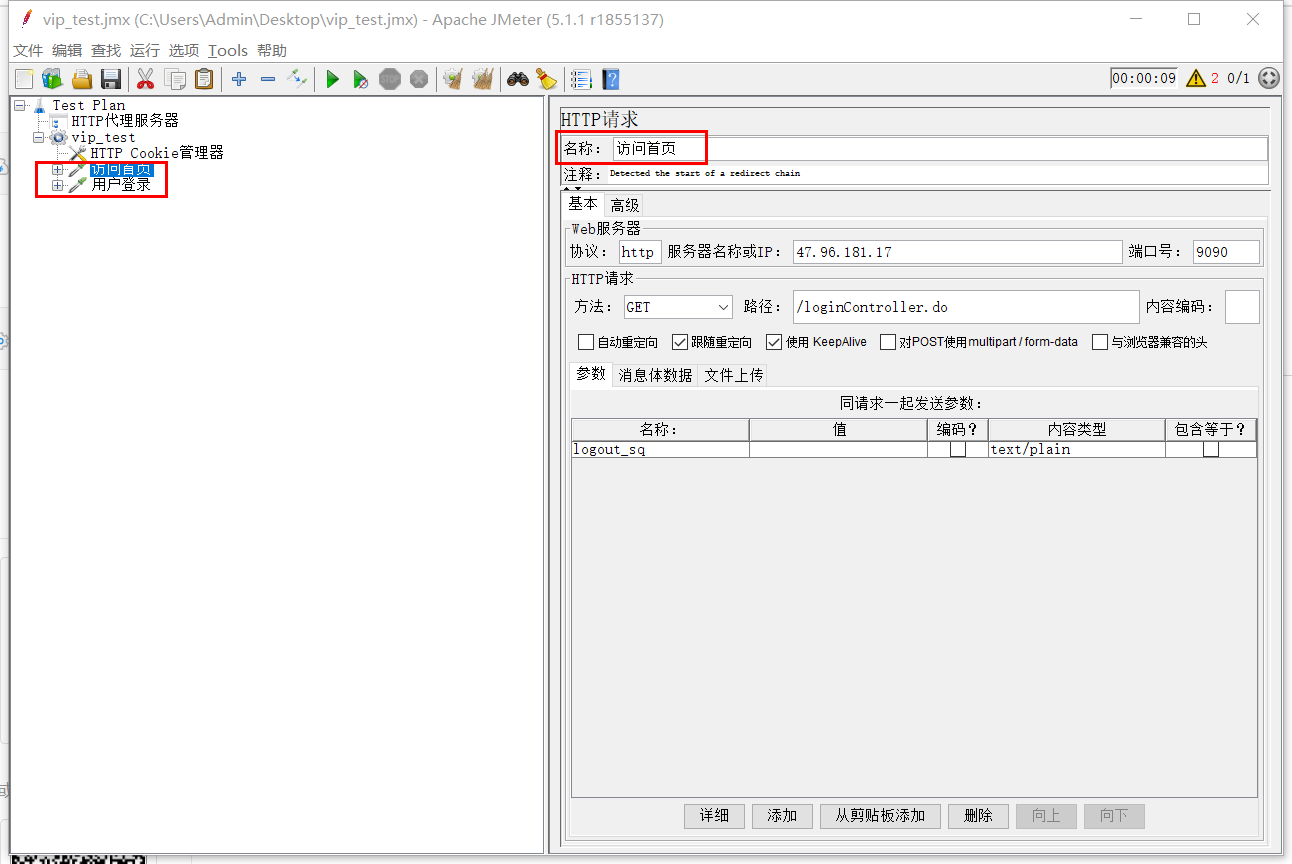1292x864 pixels.
Task: Collapse the Test Plan tree node
Action: pyautogui.click(x=20, y=105)
